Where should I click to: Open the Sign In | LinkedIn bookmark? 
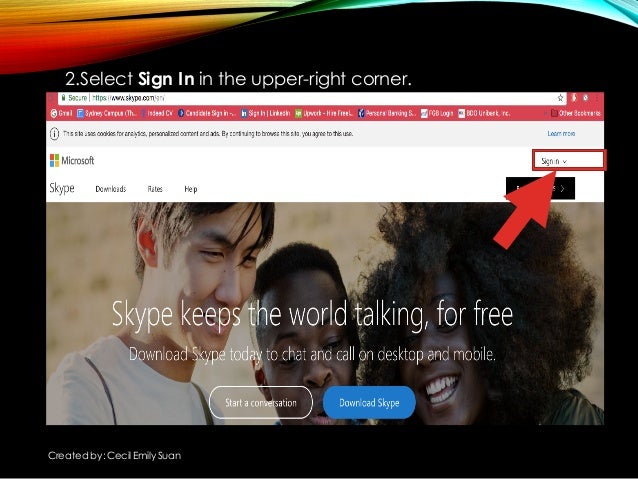tap(265, 113)
